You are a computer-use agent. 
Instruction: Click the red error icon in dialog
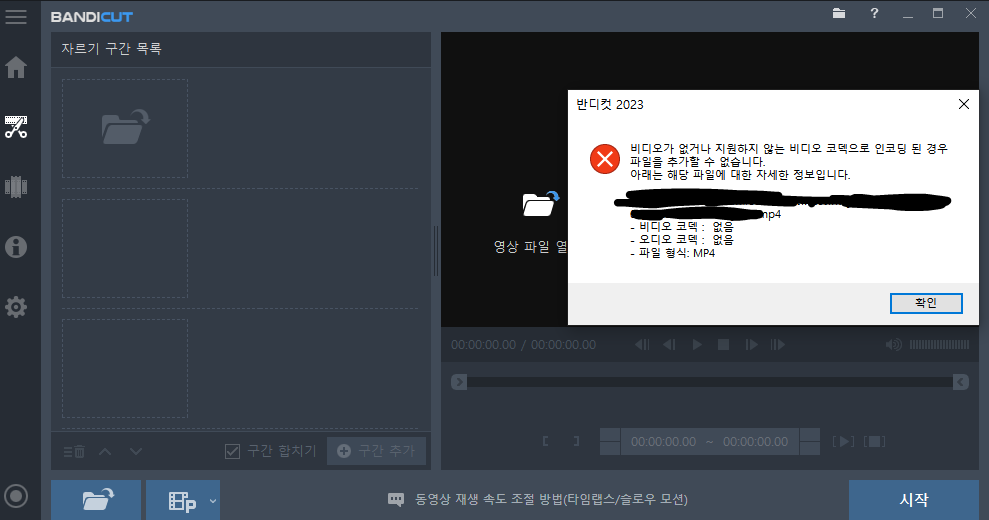point(605,159)
